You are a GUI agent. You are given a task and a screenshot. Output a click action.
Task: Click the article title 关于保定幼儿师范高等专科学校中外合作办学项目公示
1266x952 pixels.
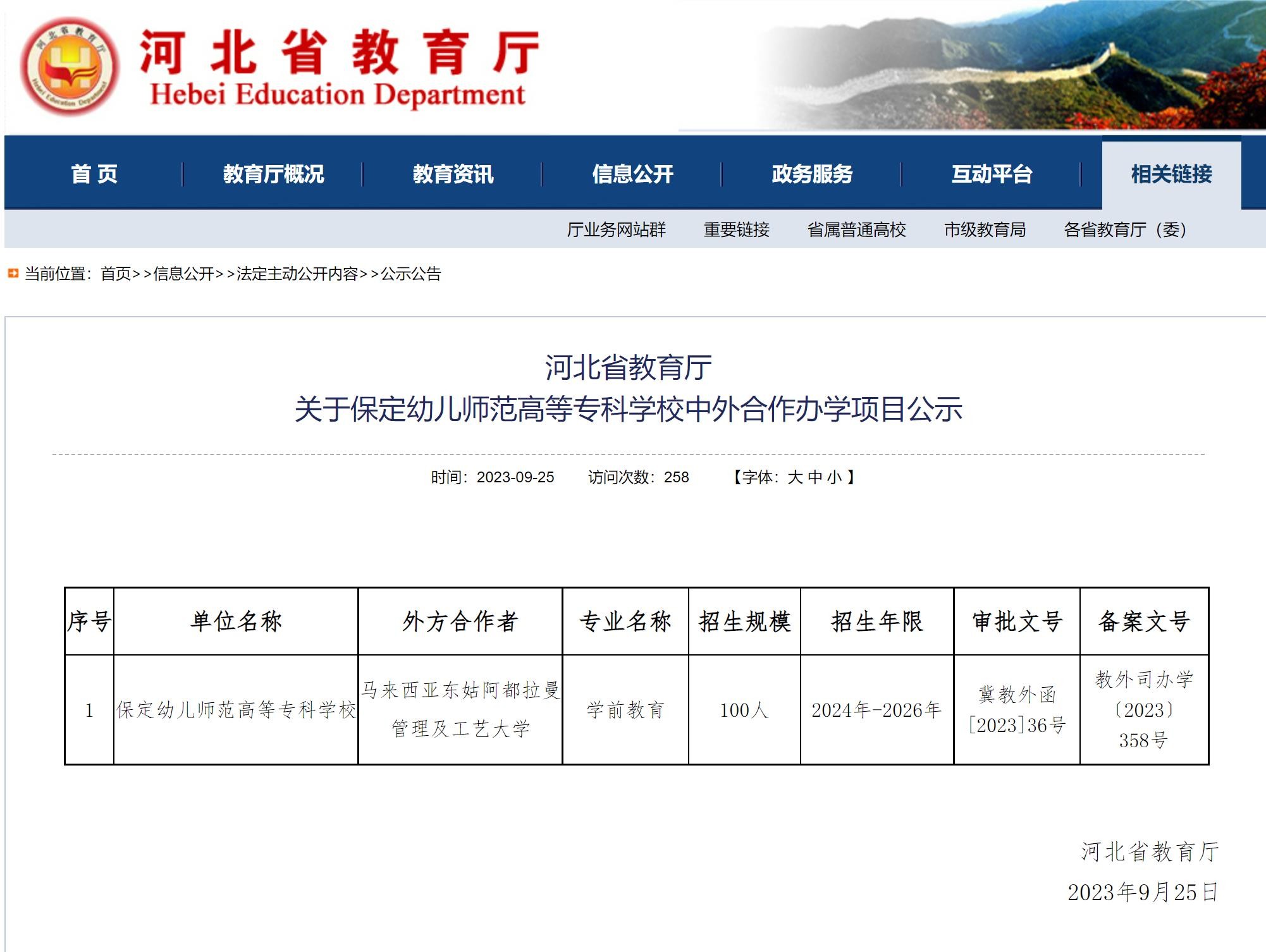(x=629, y=409)
